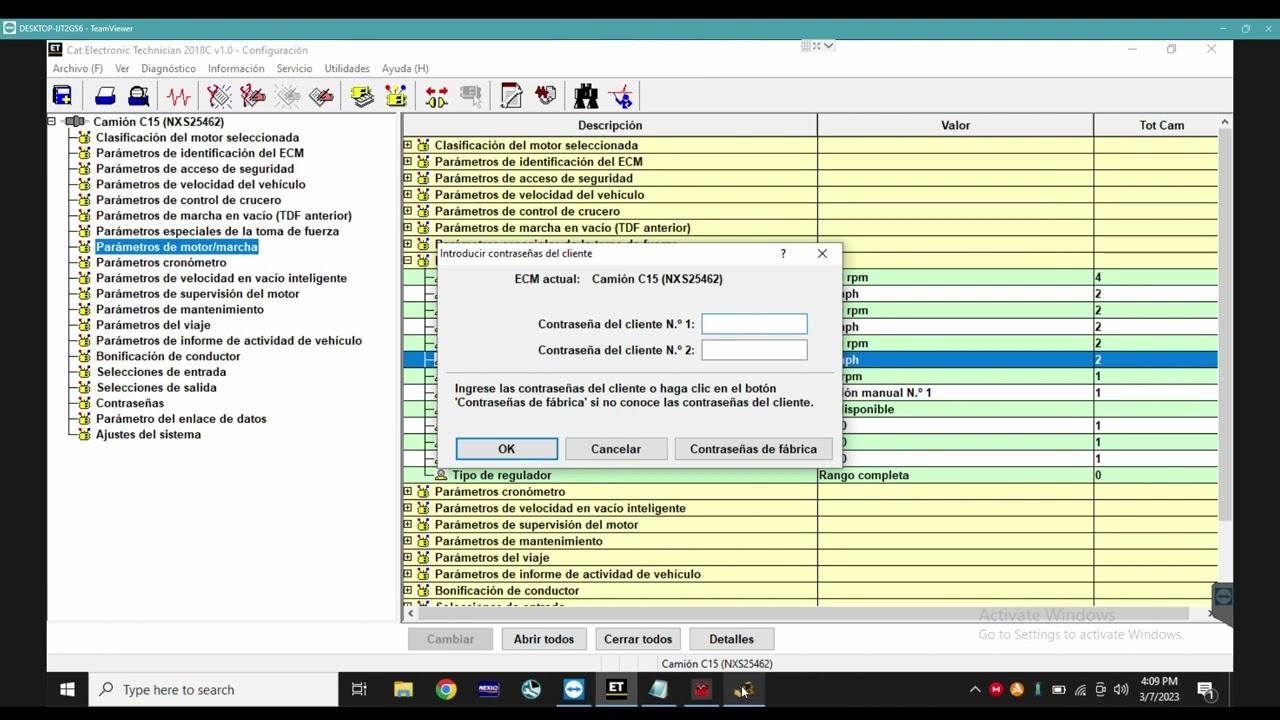Click the Print toolbar icon
This screenshot has height=720, width=1280.
[x=105, y=96]
